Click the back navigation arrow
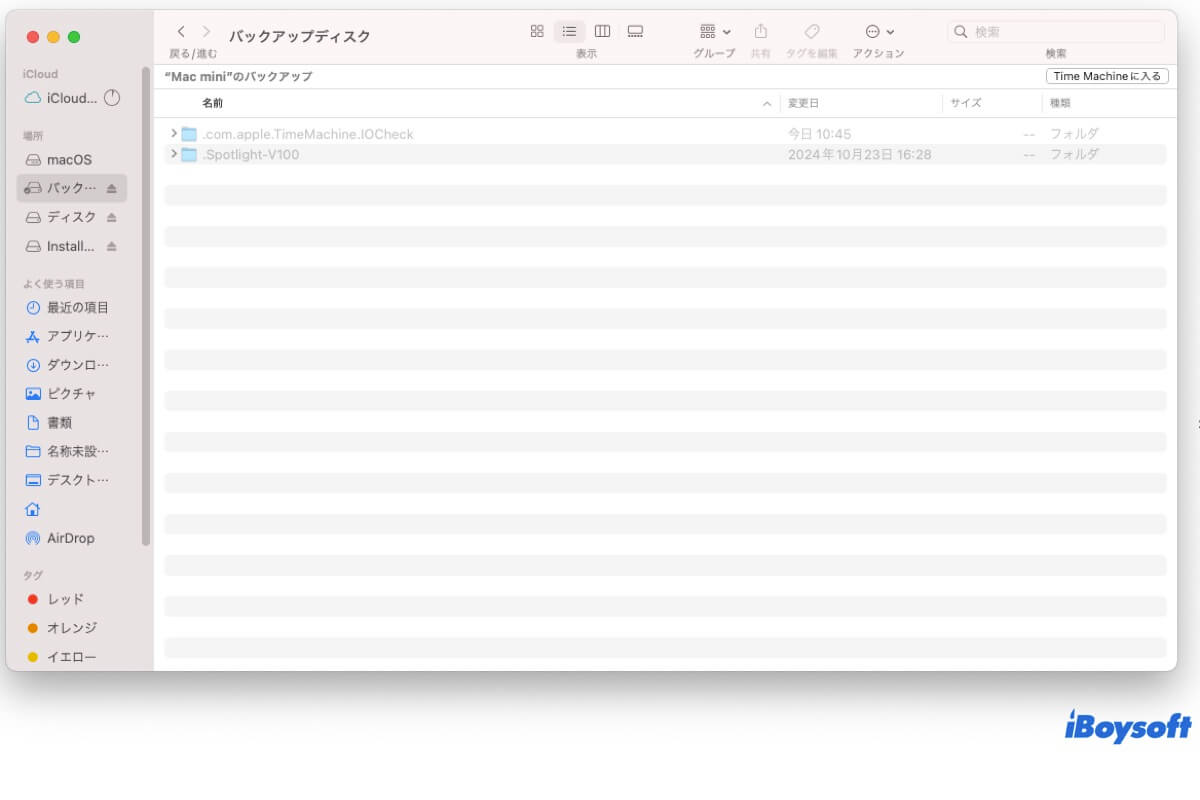Image resolution: width=1200 pixels, height=800 pixels. coord(179,31)
